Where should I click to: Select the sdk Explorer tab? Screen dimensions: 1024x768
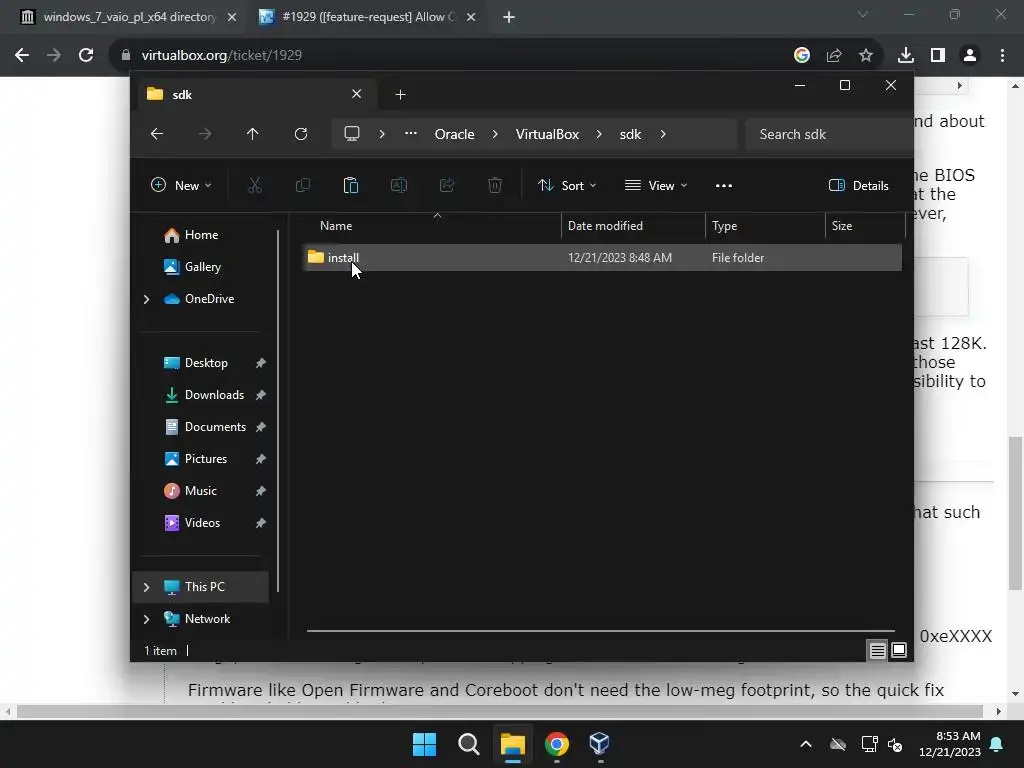click(x=255, y=95)
